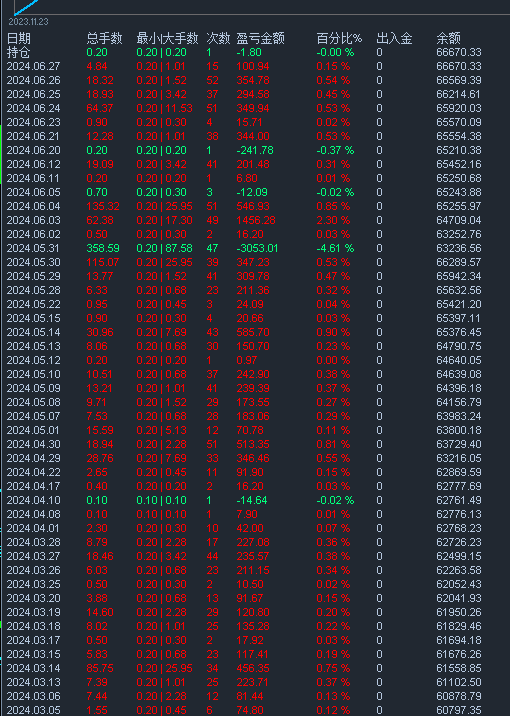
Task: Click the 出入金 column header
Action: click(394, 38)
